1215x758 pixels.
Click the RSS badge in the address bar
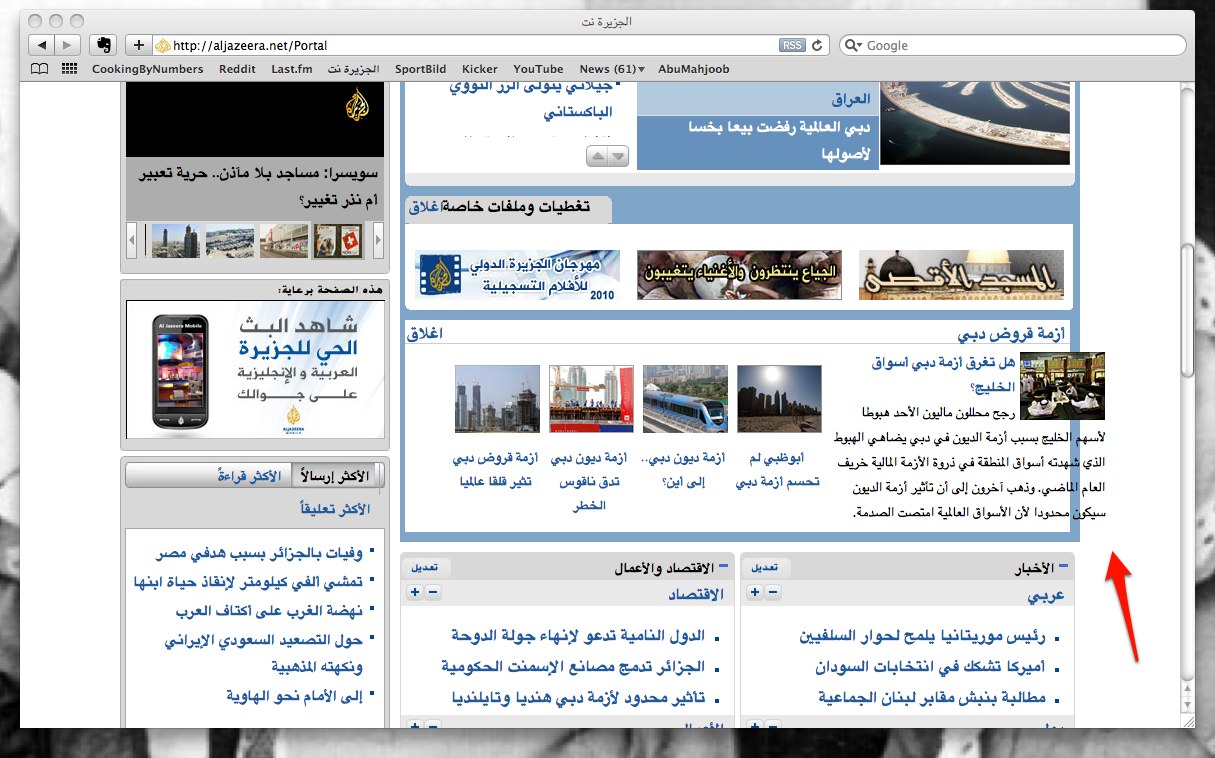click(x=792, y=45)
